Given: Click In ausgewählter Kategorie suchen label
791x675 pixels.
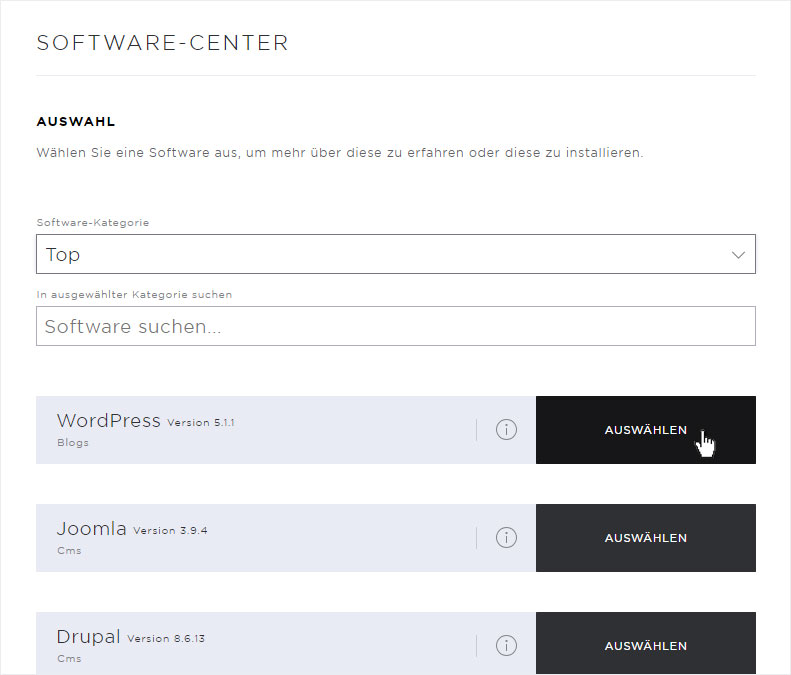Looking at the screenshot, I should 134,295.
